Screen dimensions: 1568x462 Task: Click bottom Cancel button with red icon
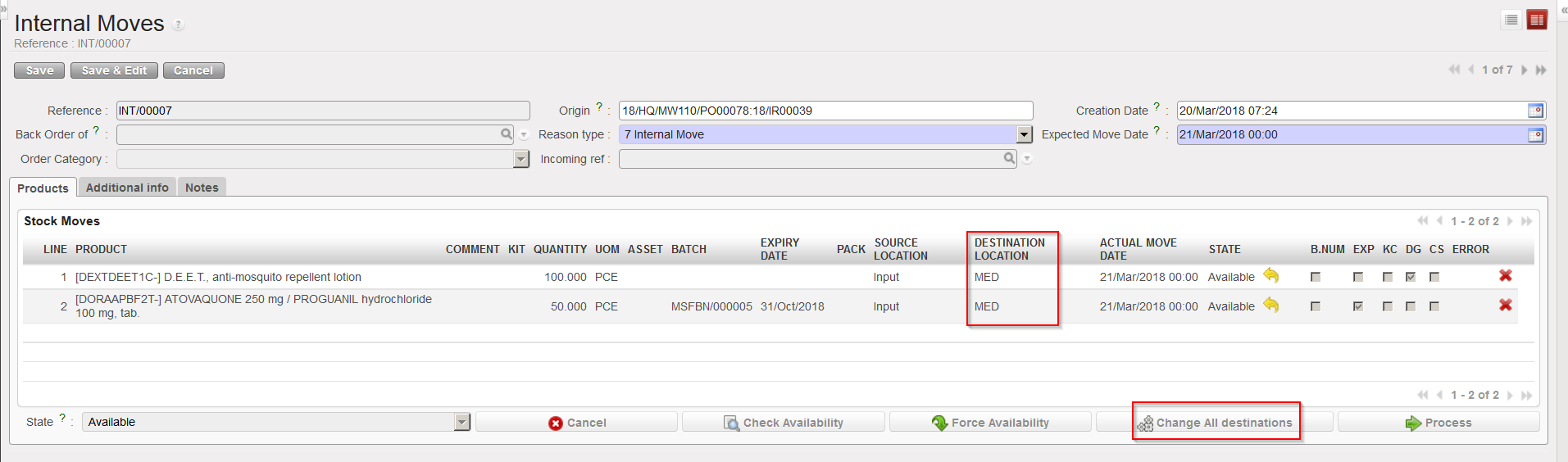click(x=577, y=423)
